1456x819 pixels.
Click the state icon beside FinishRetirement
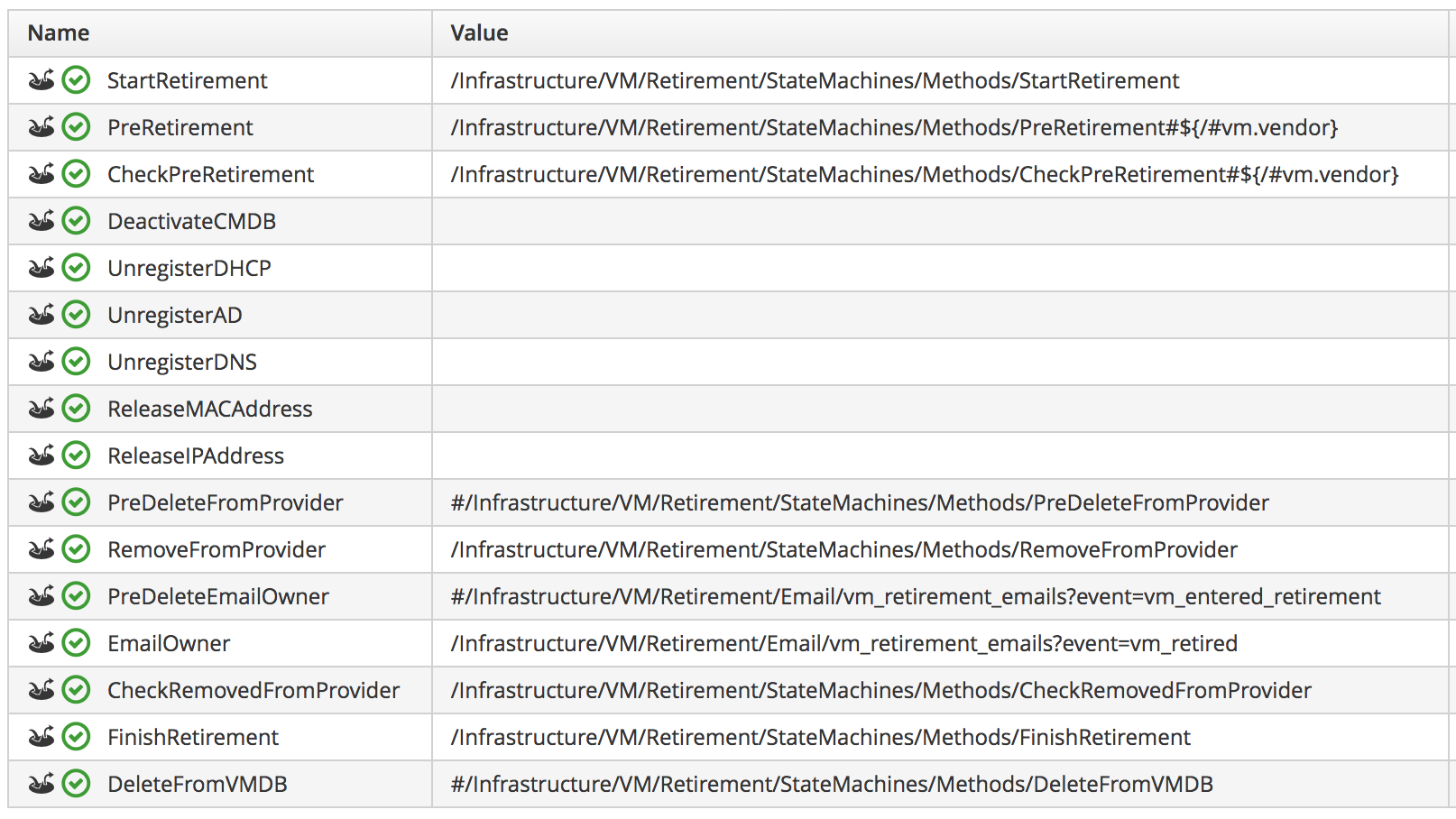(41, 737)
